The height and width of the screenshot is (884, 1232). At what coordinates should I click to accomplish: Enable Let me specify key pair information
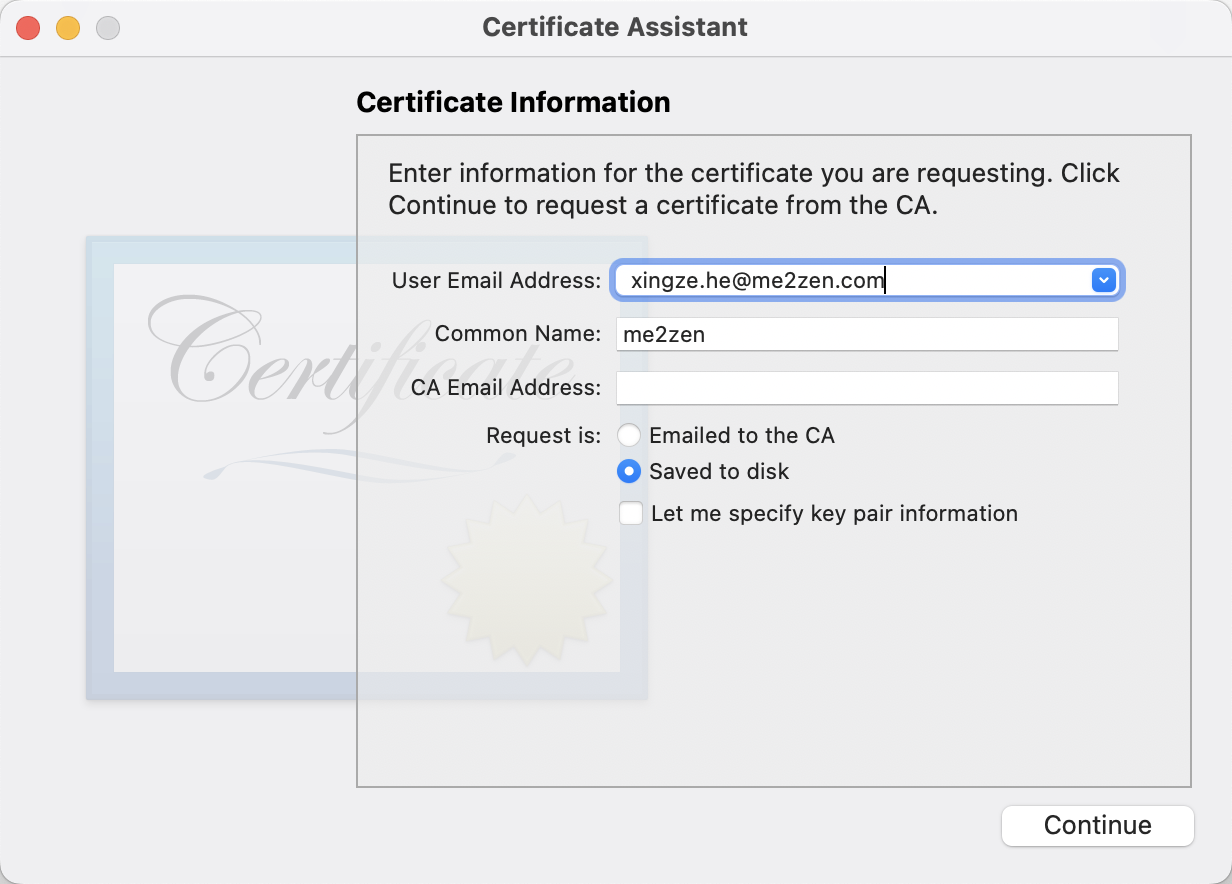pyautogui.click(x=631, y=514)
